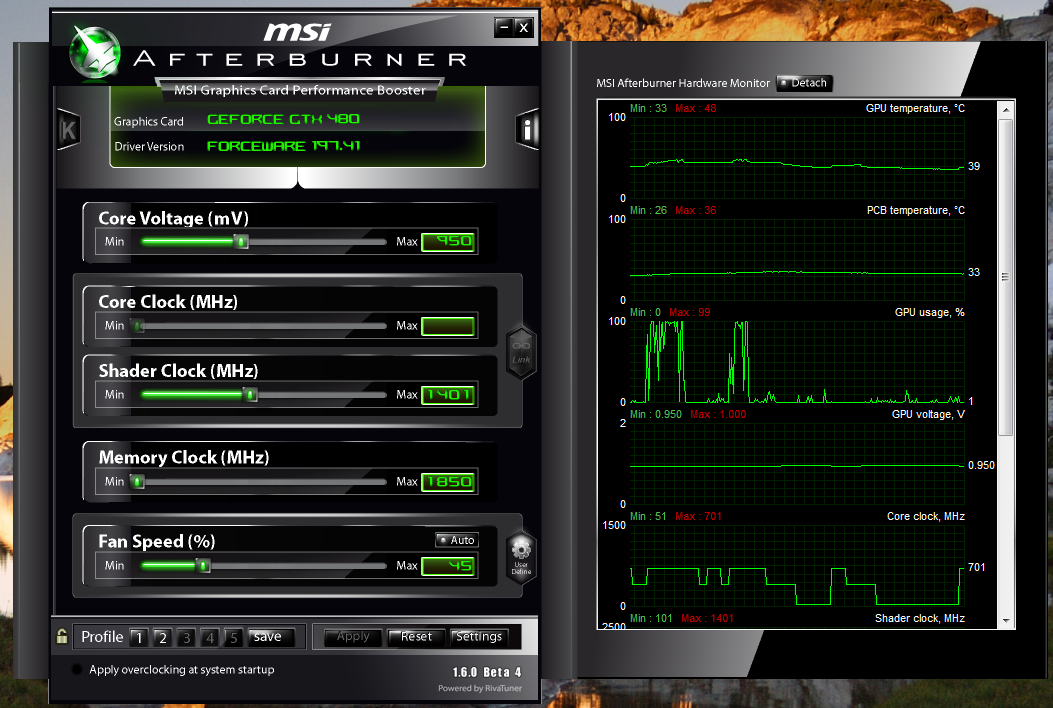Viewport: 1053px width, 708px height.
Task: Click the Shader Clock 1401 value field
Action: pos(448,395)
